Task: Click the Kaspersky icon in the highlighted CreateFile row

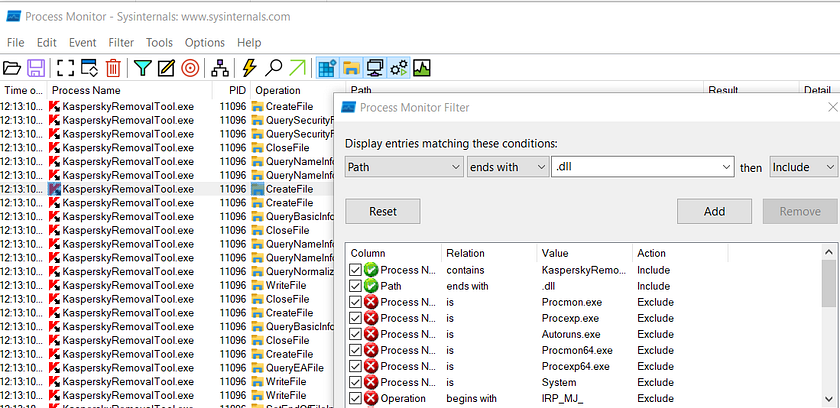Action: coord(54,189)
